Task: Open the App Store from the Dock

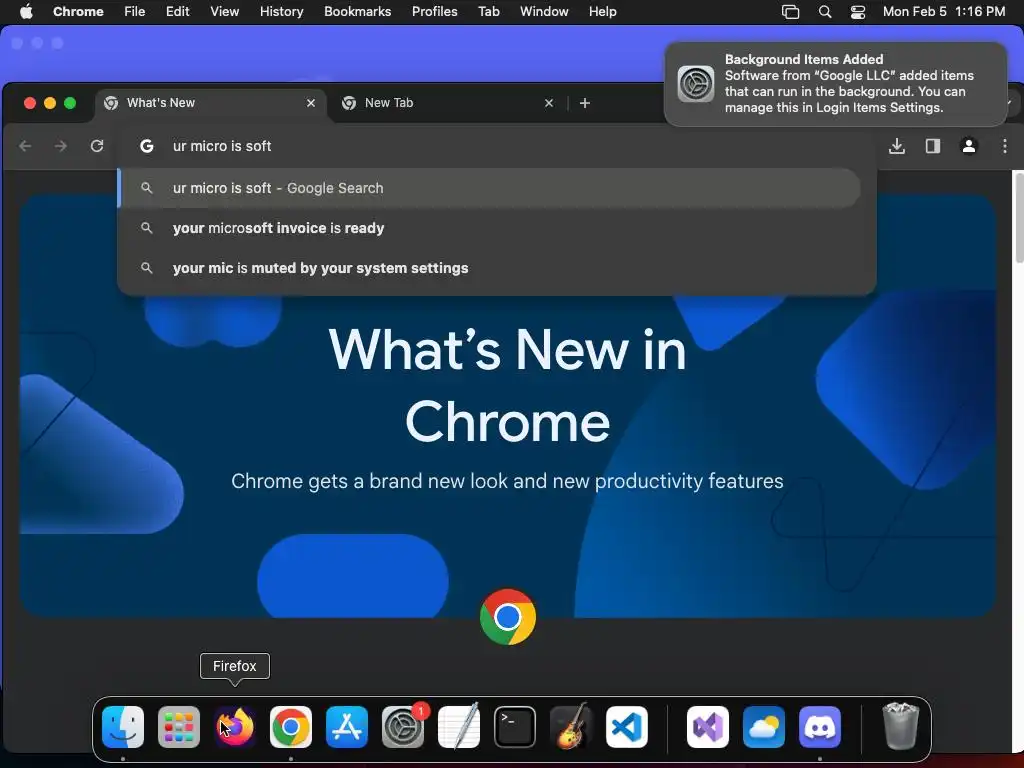Action: pos(347,727)
